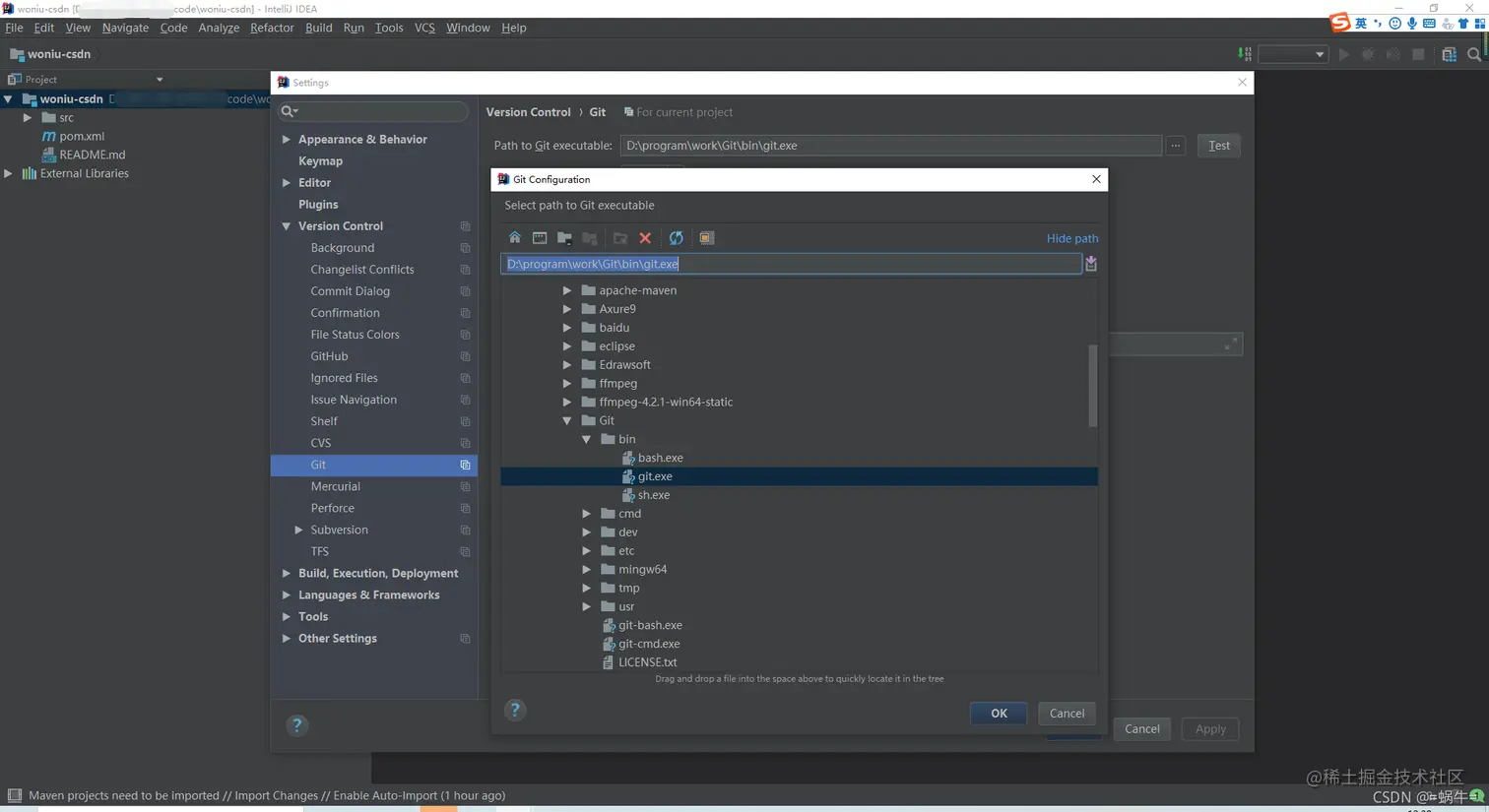The image size is (1489, 812).
Task: Click the Settings search field
Action: (x=374, y=111)
